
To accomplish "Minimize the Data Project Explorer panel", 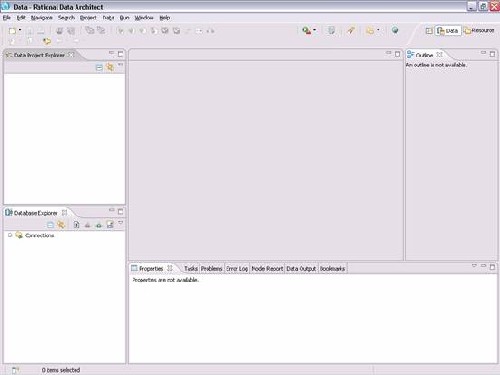I will [111, 53].
